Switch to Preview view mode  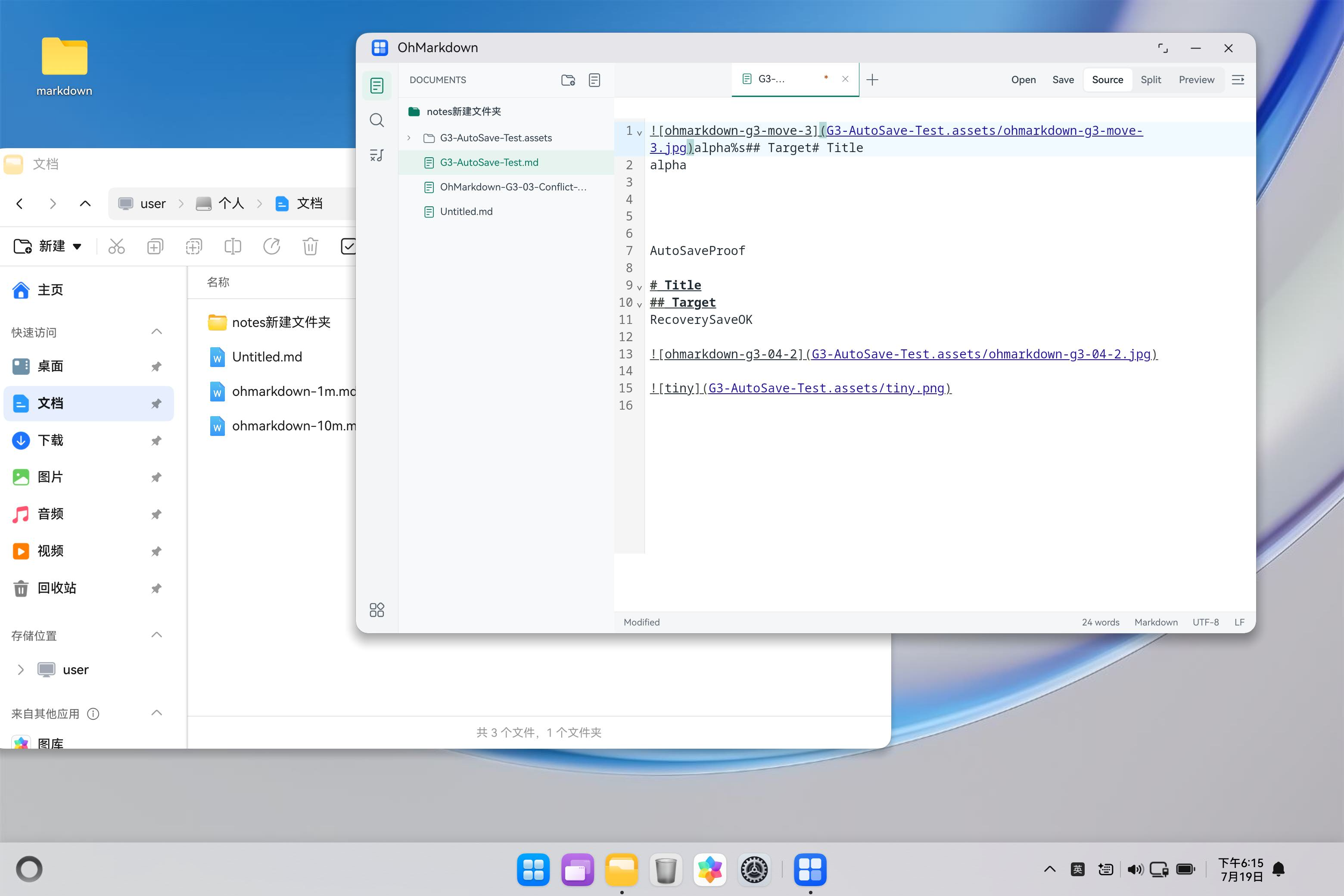[1197, 80]
